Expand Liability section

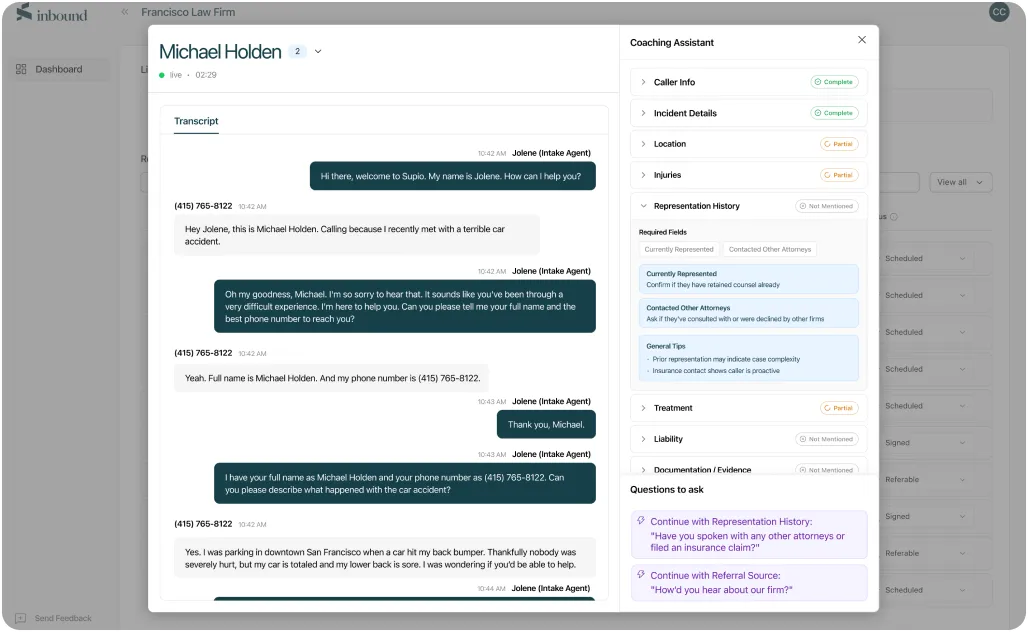point(643,439)
